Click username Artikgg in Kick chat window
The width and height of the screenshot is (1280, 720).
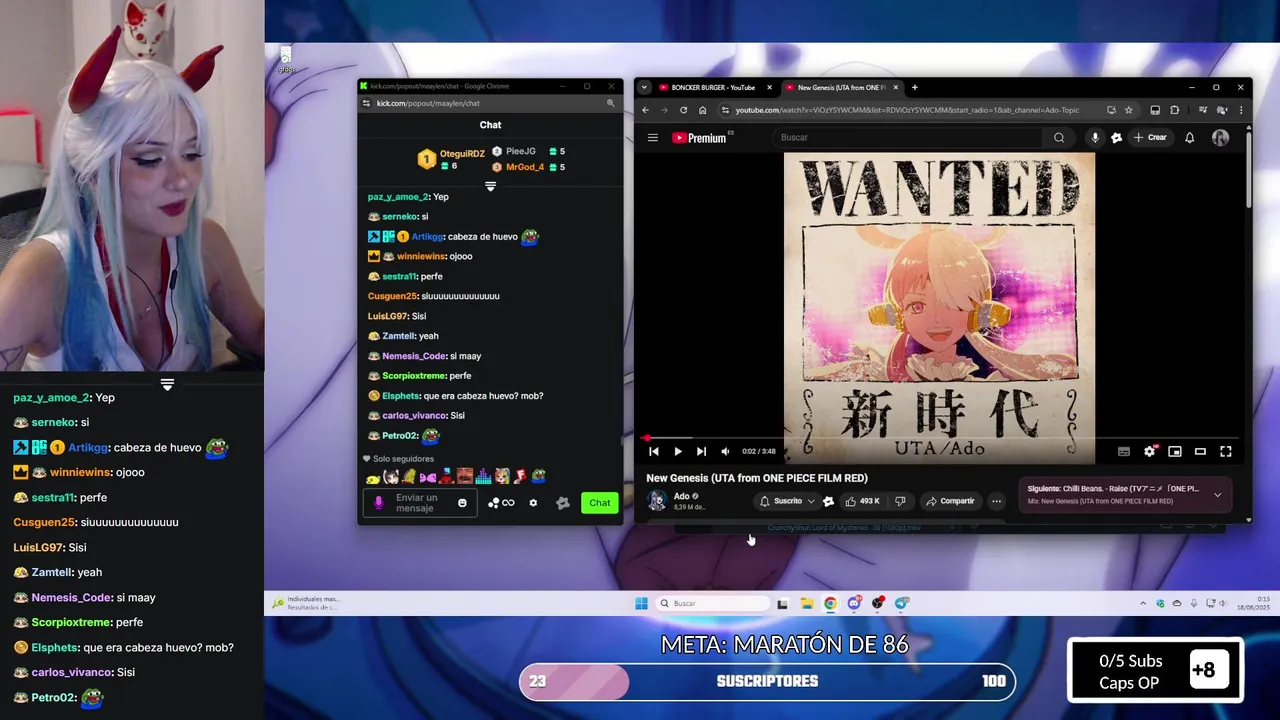(x=427, y=237)
